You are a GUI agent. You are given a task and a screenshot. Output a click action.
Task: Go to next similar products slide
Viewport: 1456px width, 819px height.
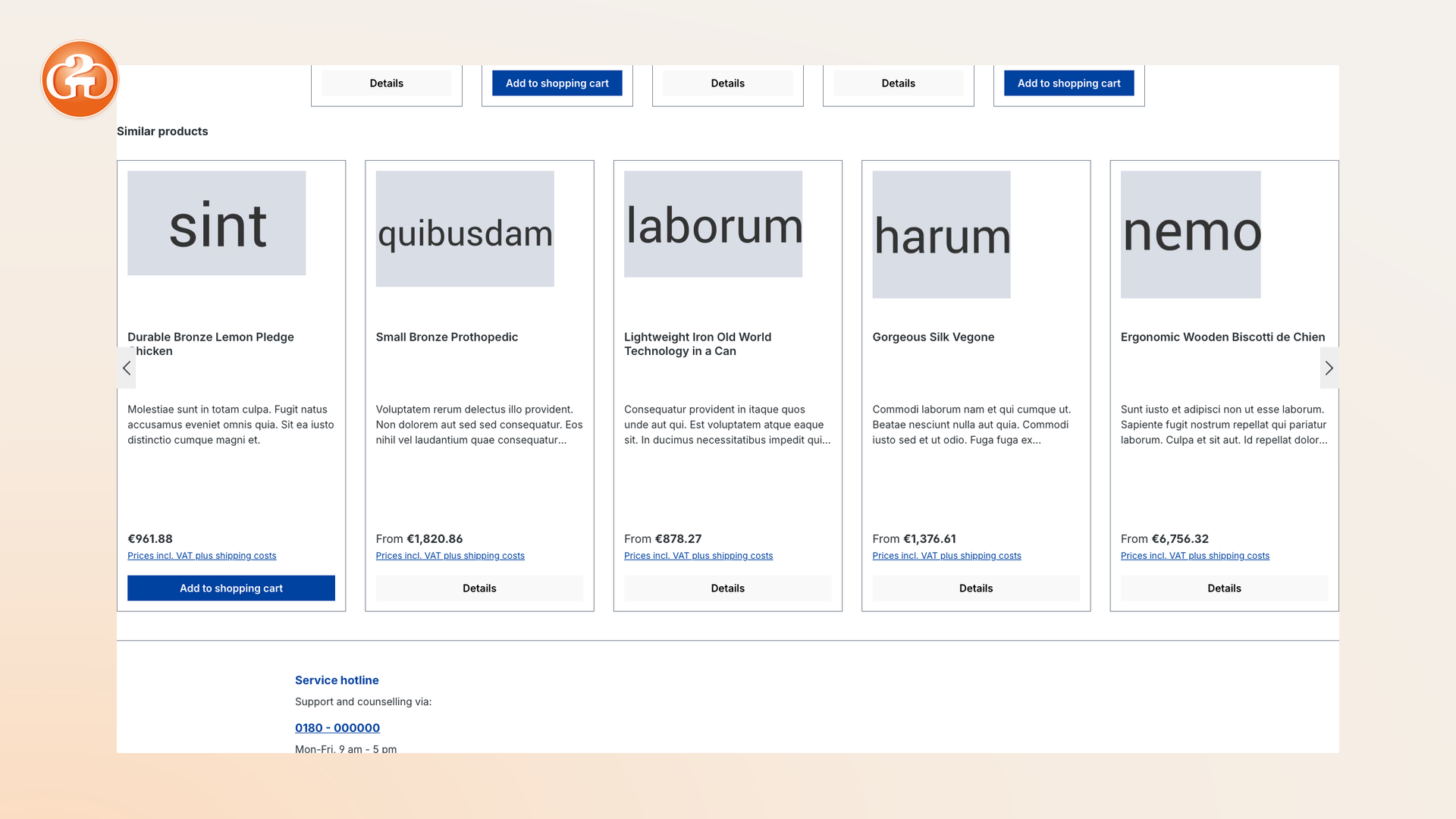coord(1329,368)
